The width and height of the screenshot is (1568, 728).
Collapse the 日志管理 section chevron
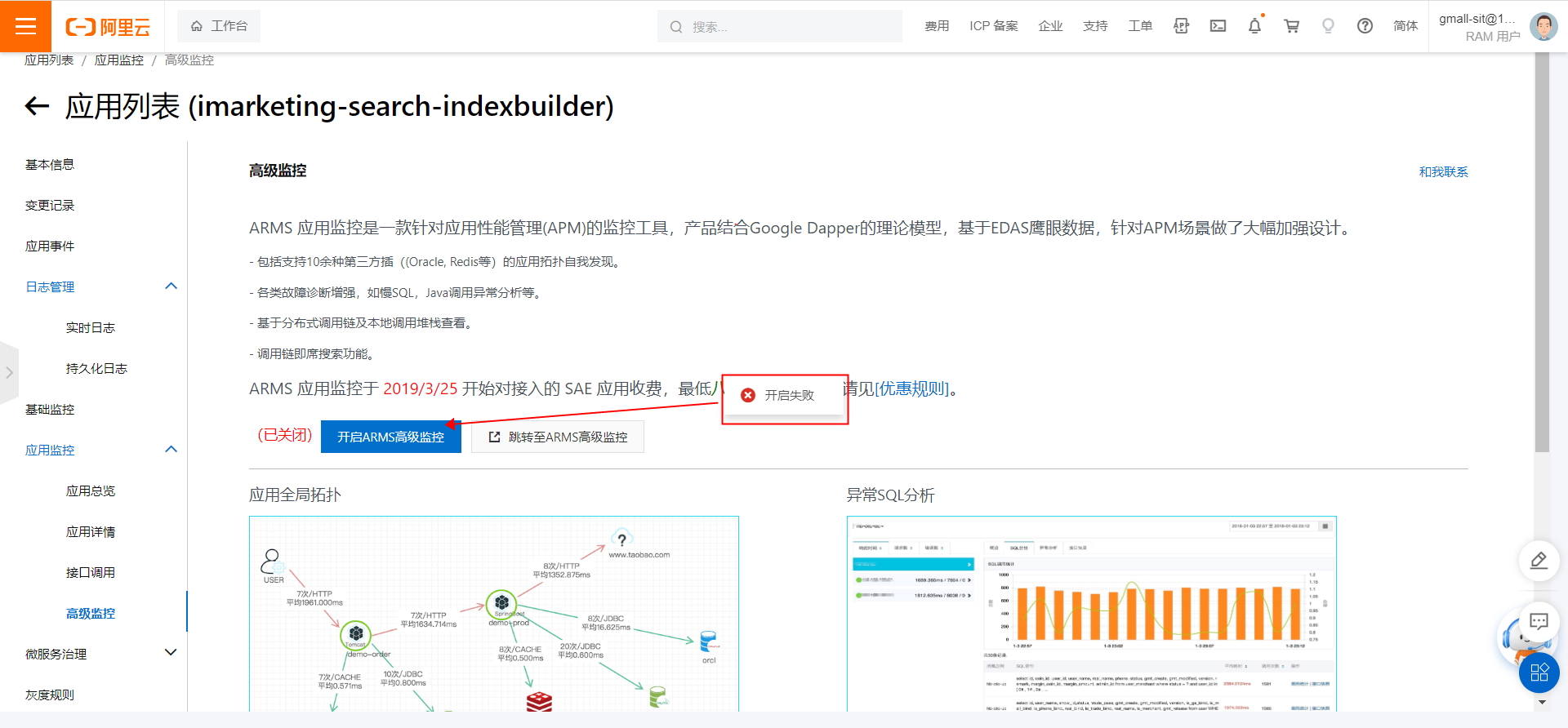pos(171,286)
